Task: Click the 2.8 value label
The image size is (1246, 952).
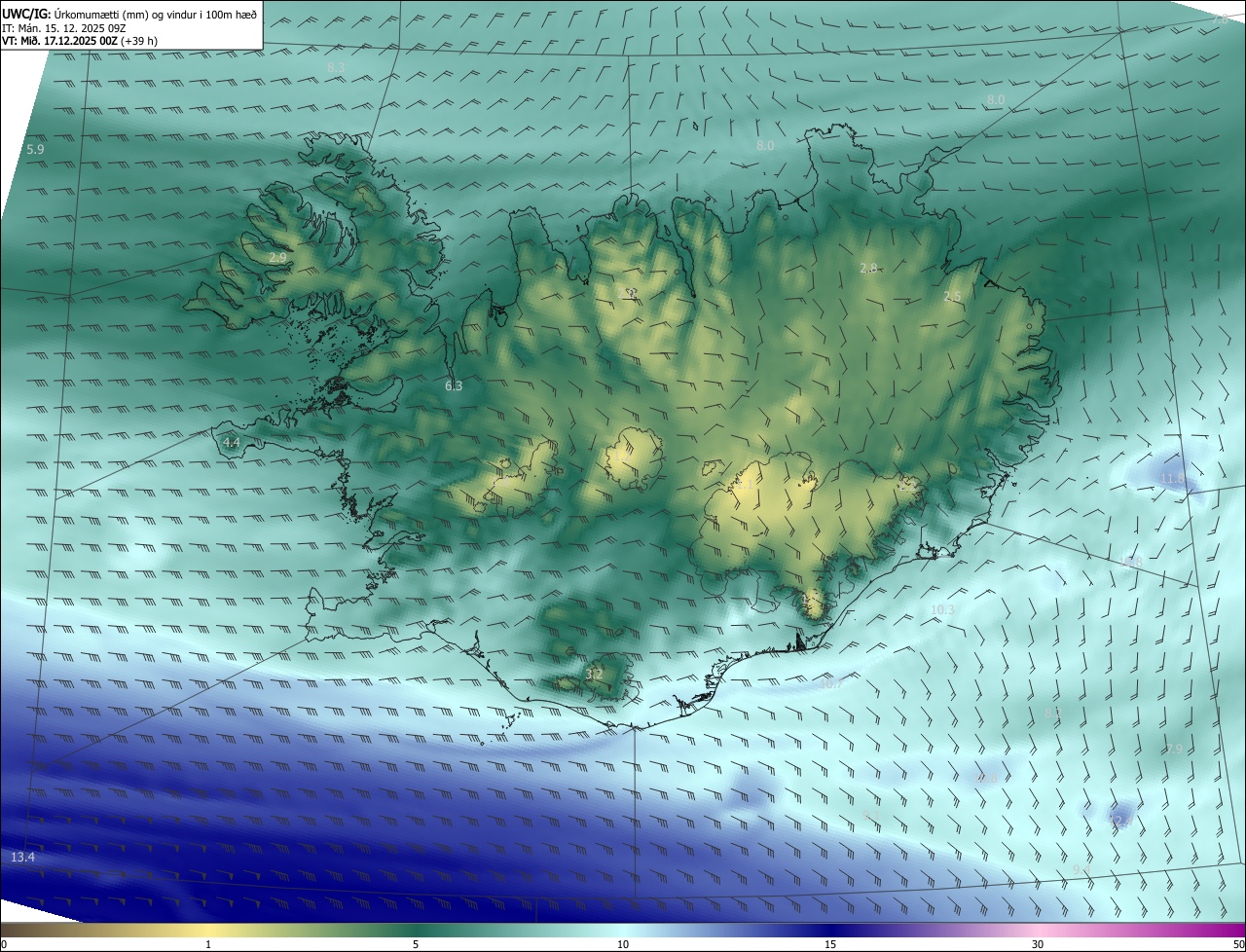Action: point(868,268)
